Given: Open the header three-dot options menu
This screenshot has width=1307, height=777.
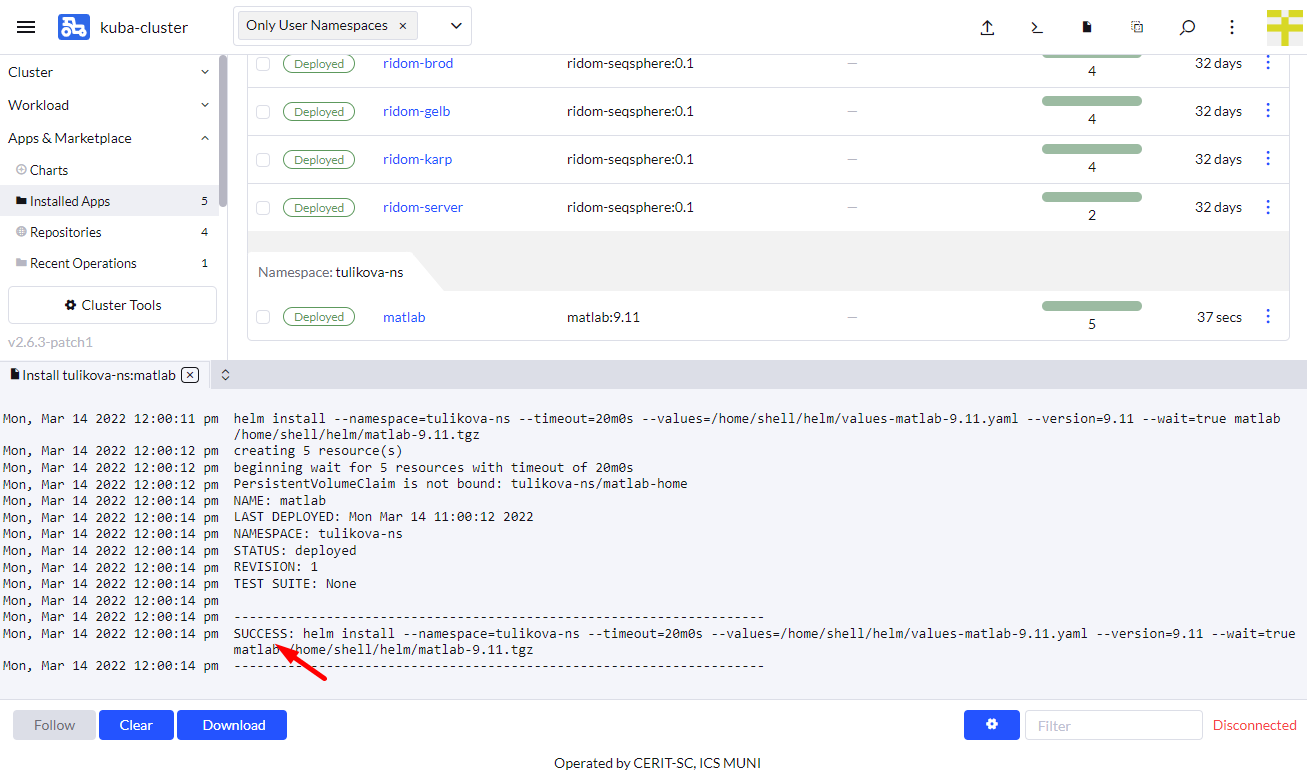Looking at the screenshot, I should (x=1232, y=27).
